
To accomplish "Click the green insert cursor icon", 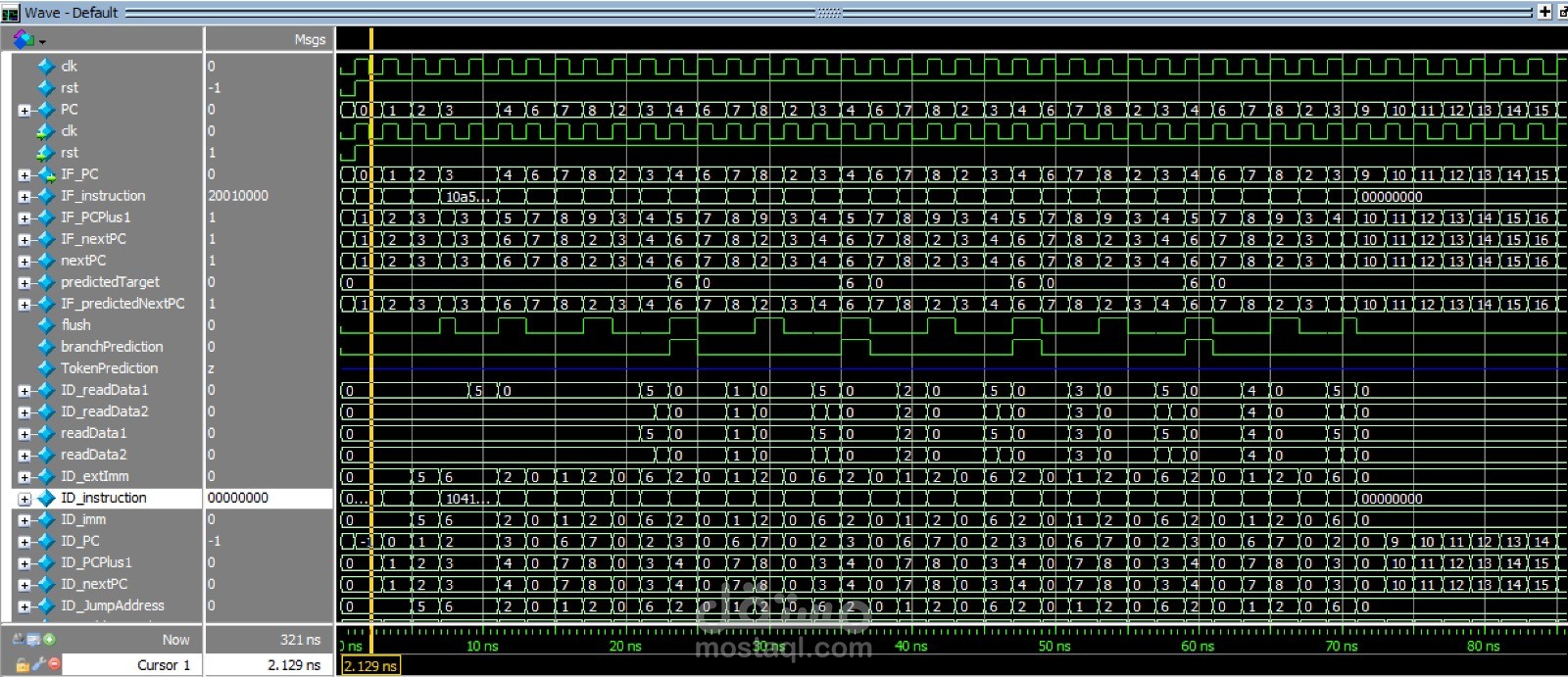I will click(x=49, y=640).
